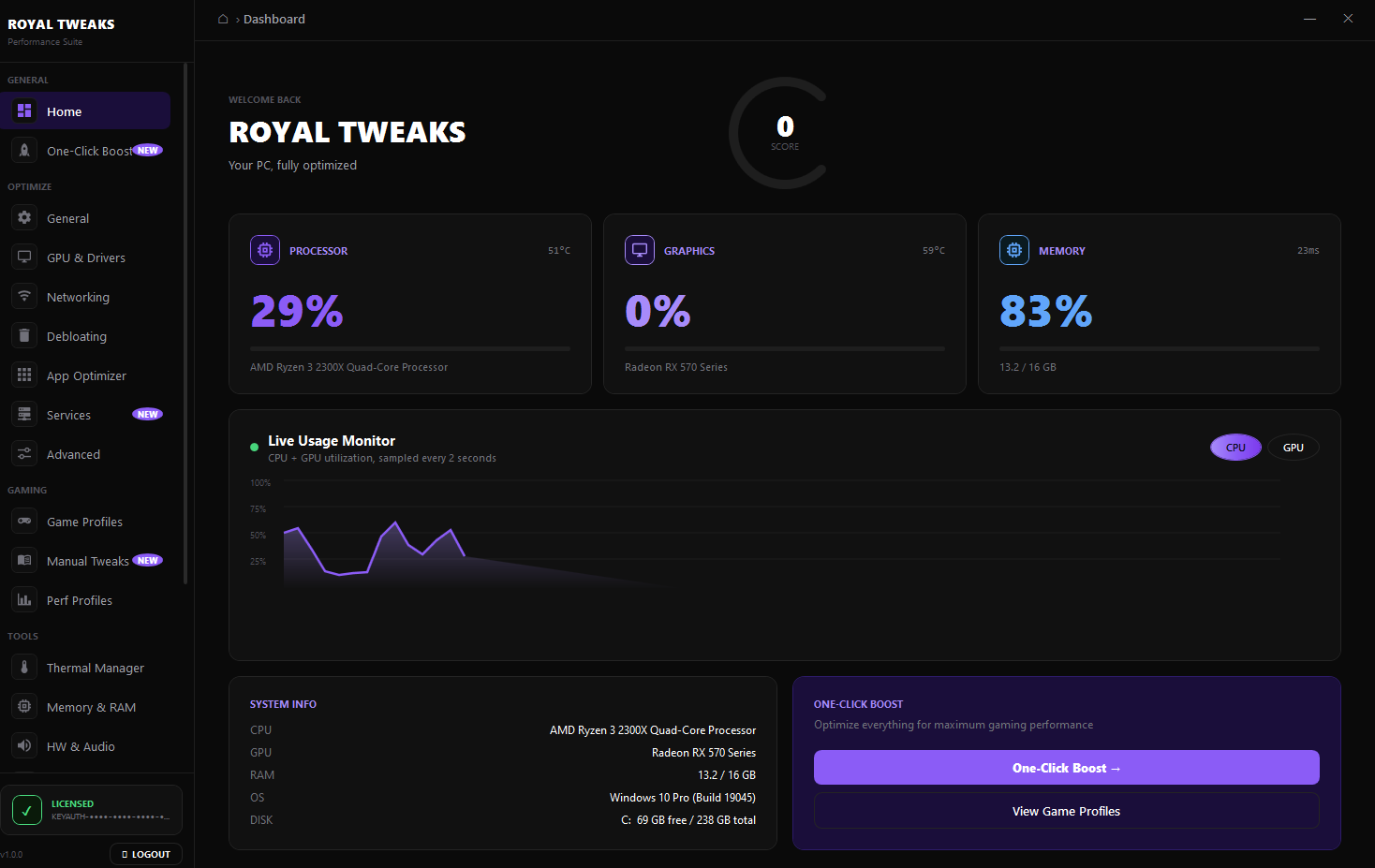The image size is (1375, 868).
Task: Select App Optimizer in sidebar
Action: 87,375
